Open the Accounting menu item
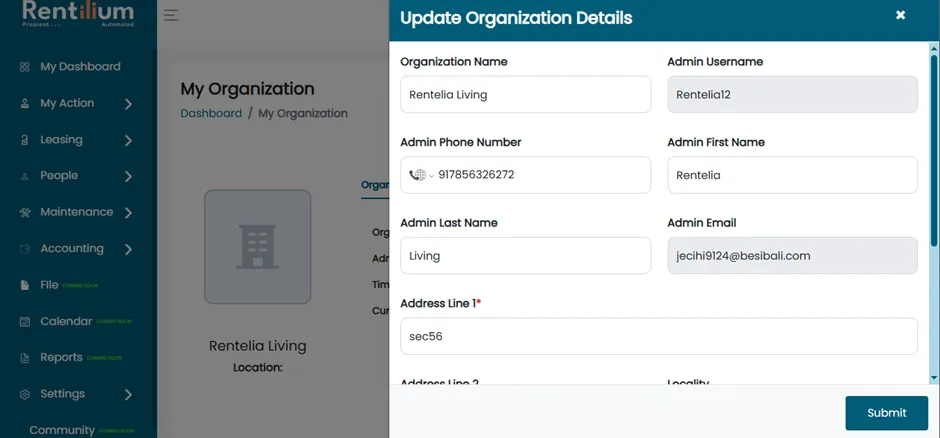Image resolution: width=940 pixels, height=438 pixels. point(72,249)
